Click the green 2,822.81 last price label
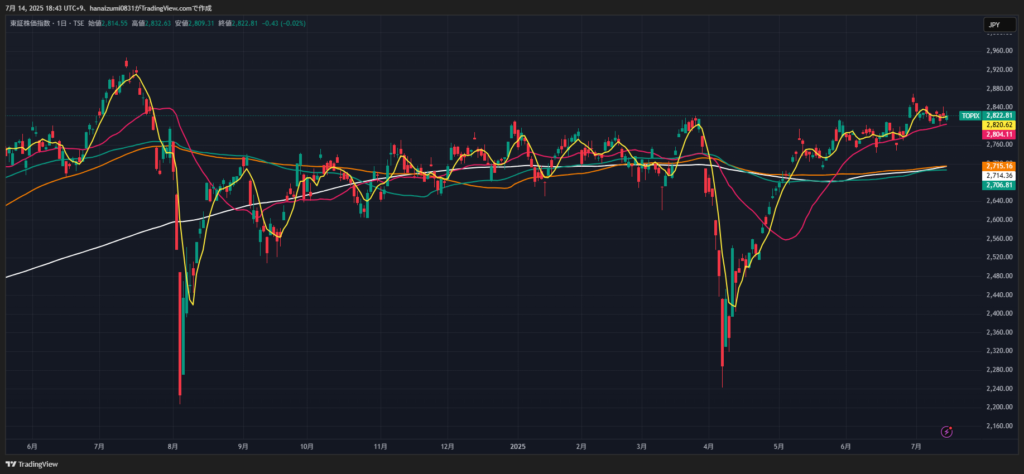The image size is (1024, 474). (x=999, y=116)
